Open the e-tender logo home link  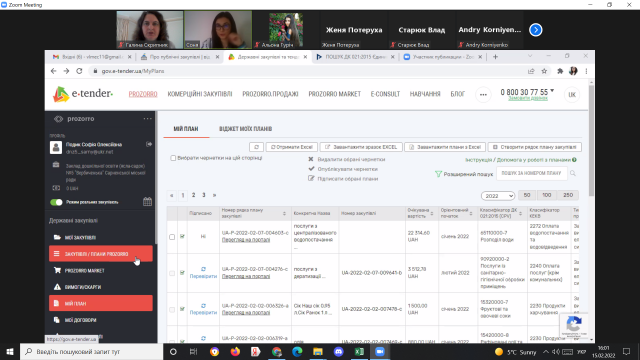click(83, 94)
